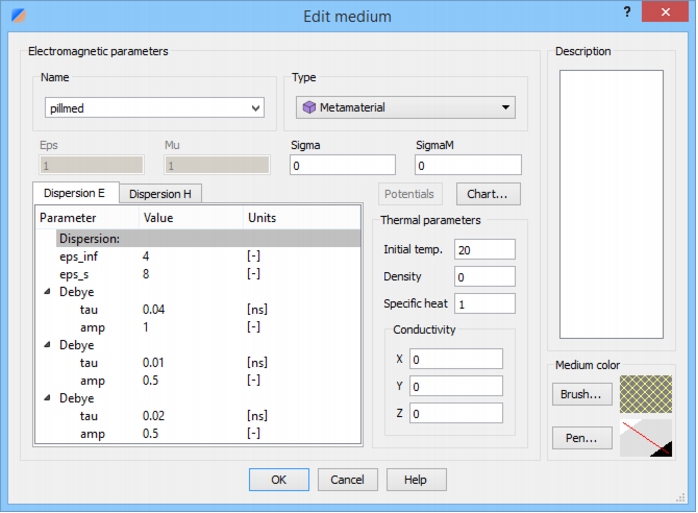Click the Brush... button
Viewport: 698px width, 513px height.
[x=582, y=394]
